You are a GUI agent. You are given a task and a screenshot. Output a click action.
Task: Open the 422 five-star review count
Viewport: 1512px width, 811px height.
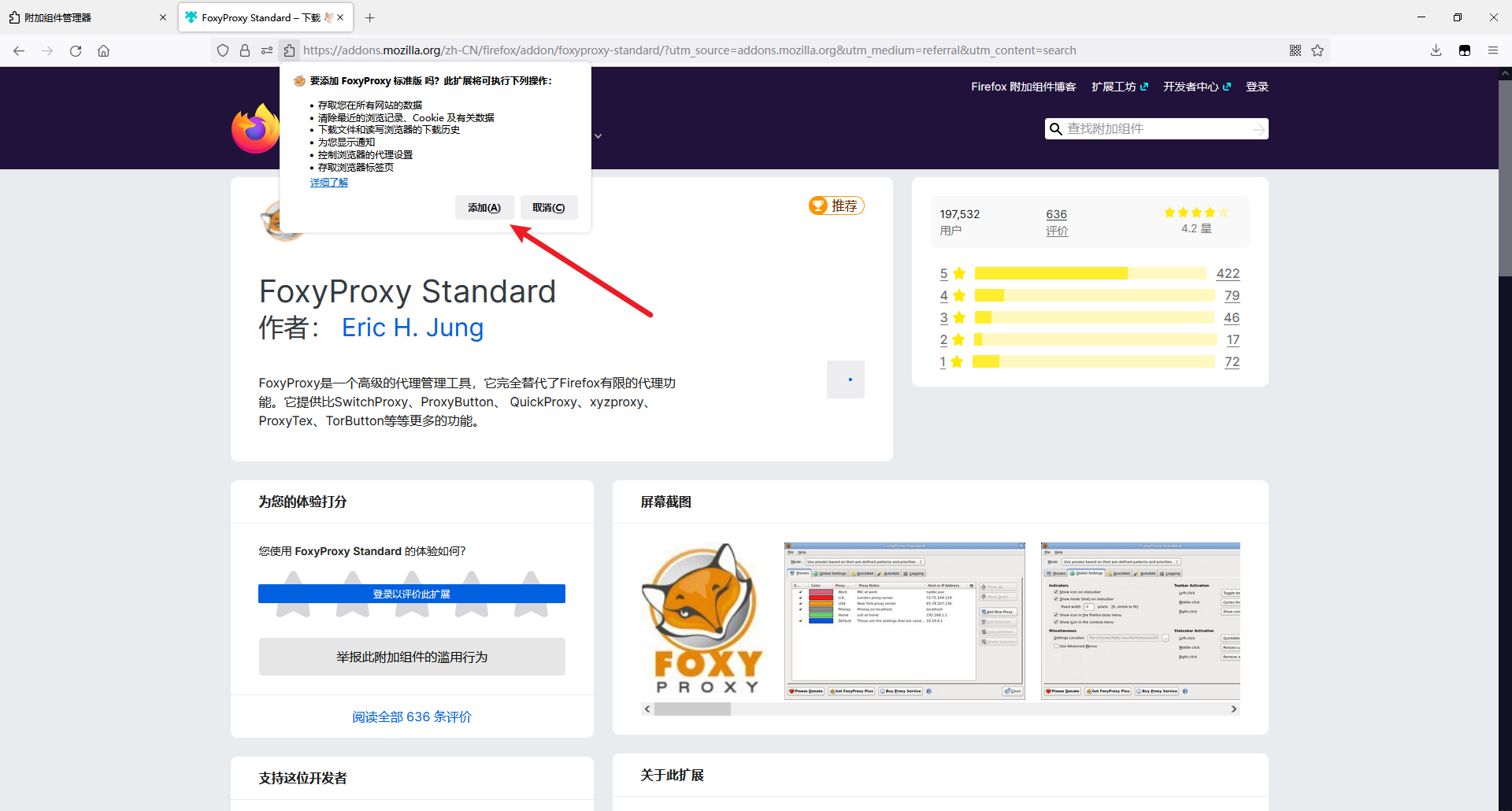1228,273
